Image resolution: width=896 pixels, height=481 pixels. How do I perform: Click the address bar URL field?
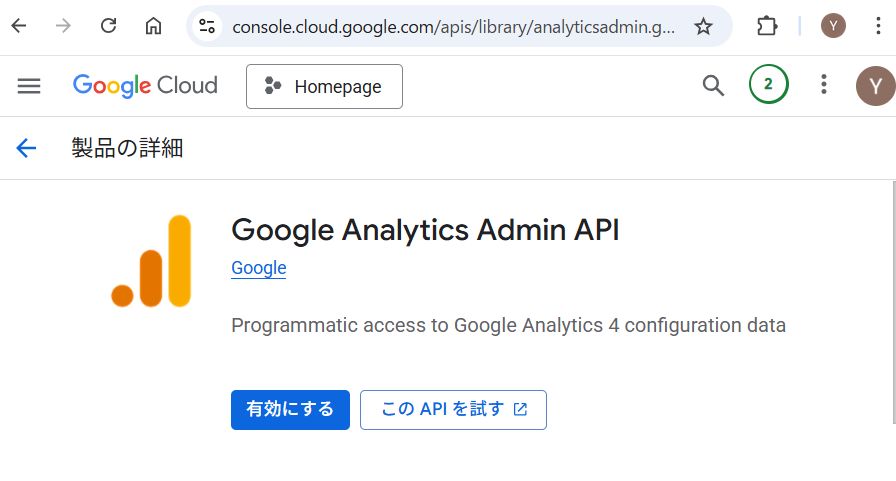pos(453,26)
